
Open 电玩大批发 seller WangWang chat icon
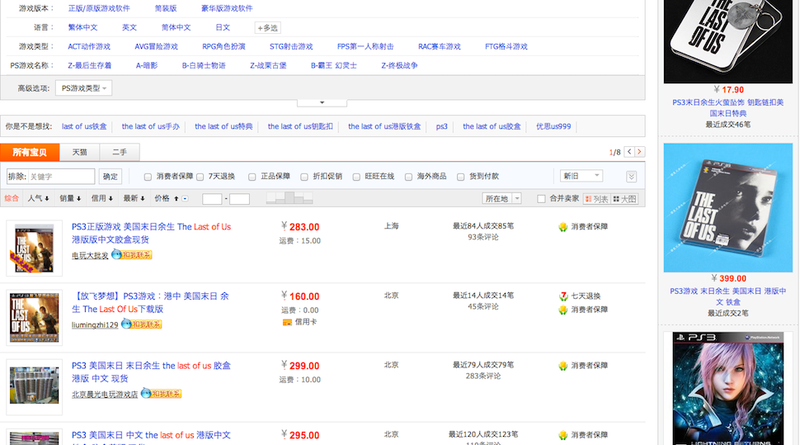[132, 254]
